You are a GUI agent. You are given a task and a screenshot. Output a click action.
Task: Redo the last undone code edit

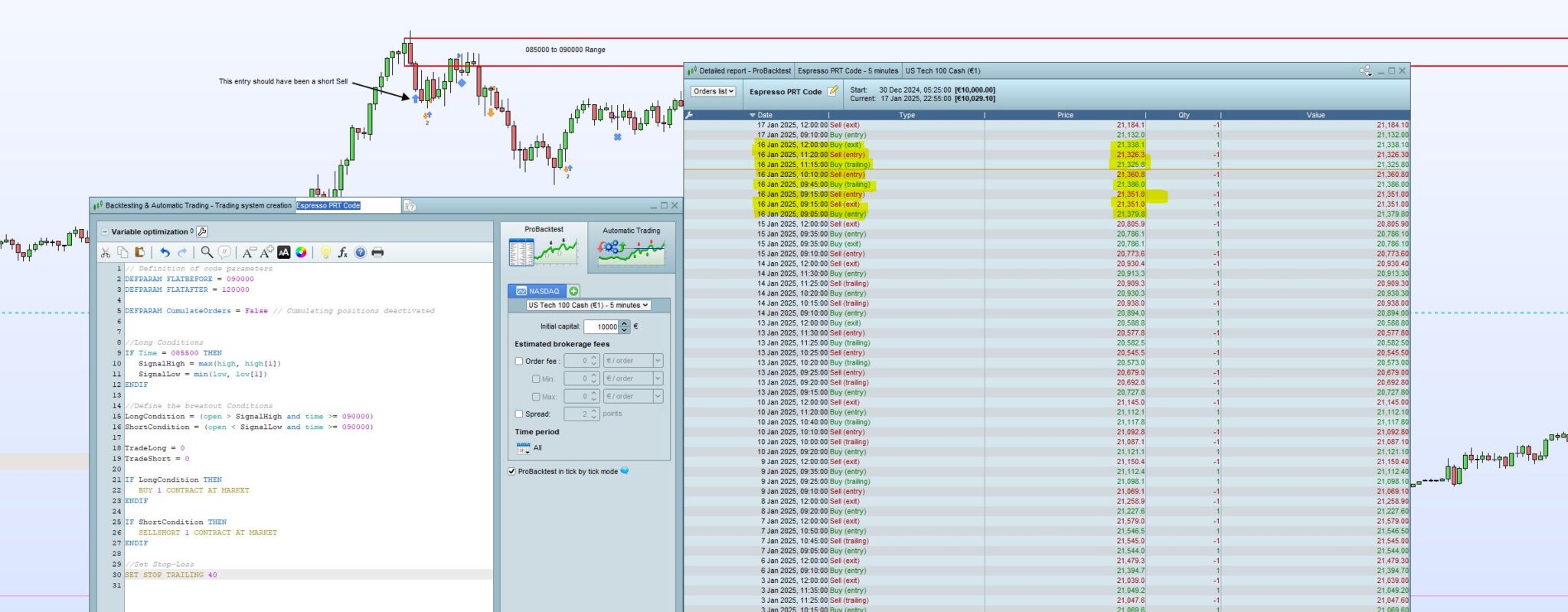coord(182,252)
